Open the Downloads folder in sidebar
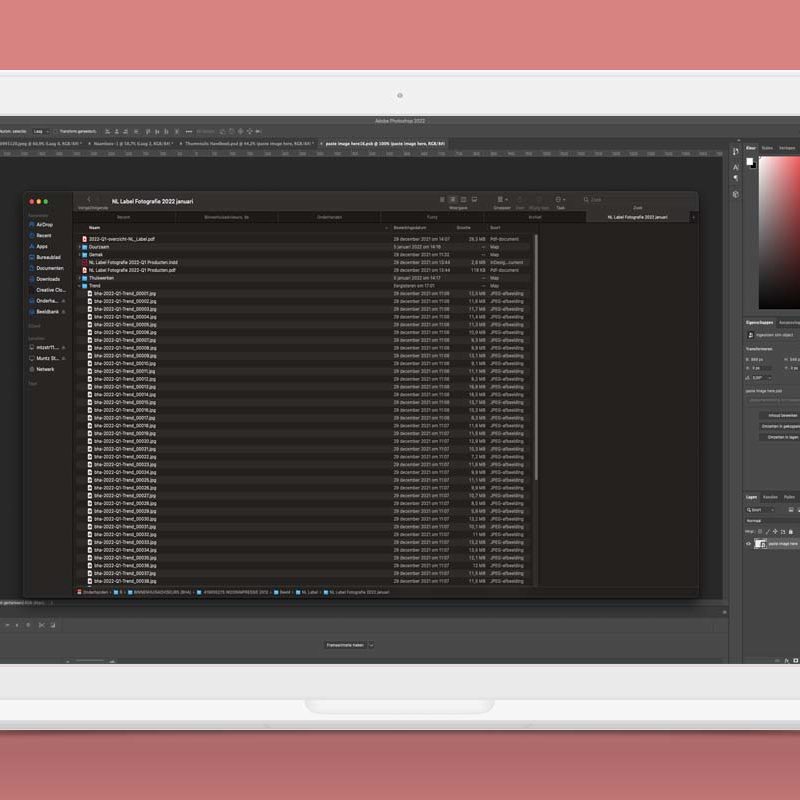Viewport: 800px width, 800px height. click(x=48, y=279)
